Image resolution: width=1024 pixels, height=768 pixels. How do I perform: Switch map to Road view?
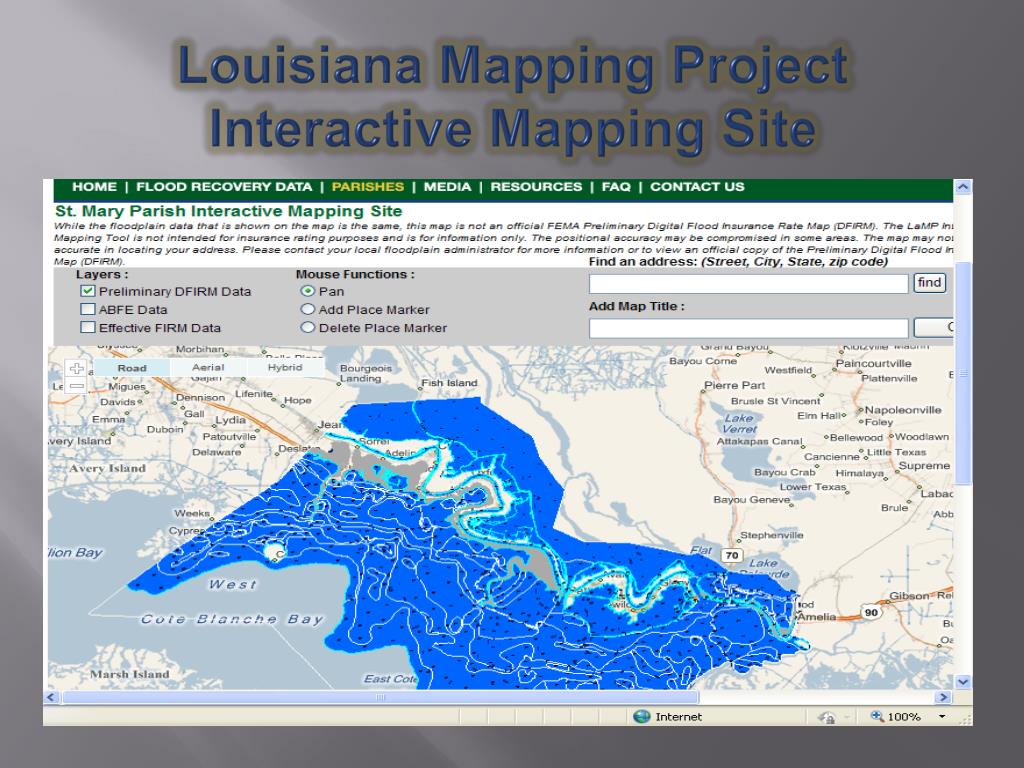(132, 368)
